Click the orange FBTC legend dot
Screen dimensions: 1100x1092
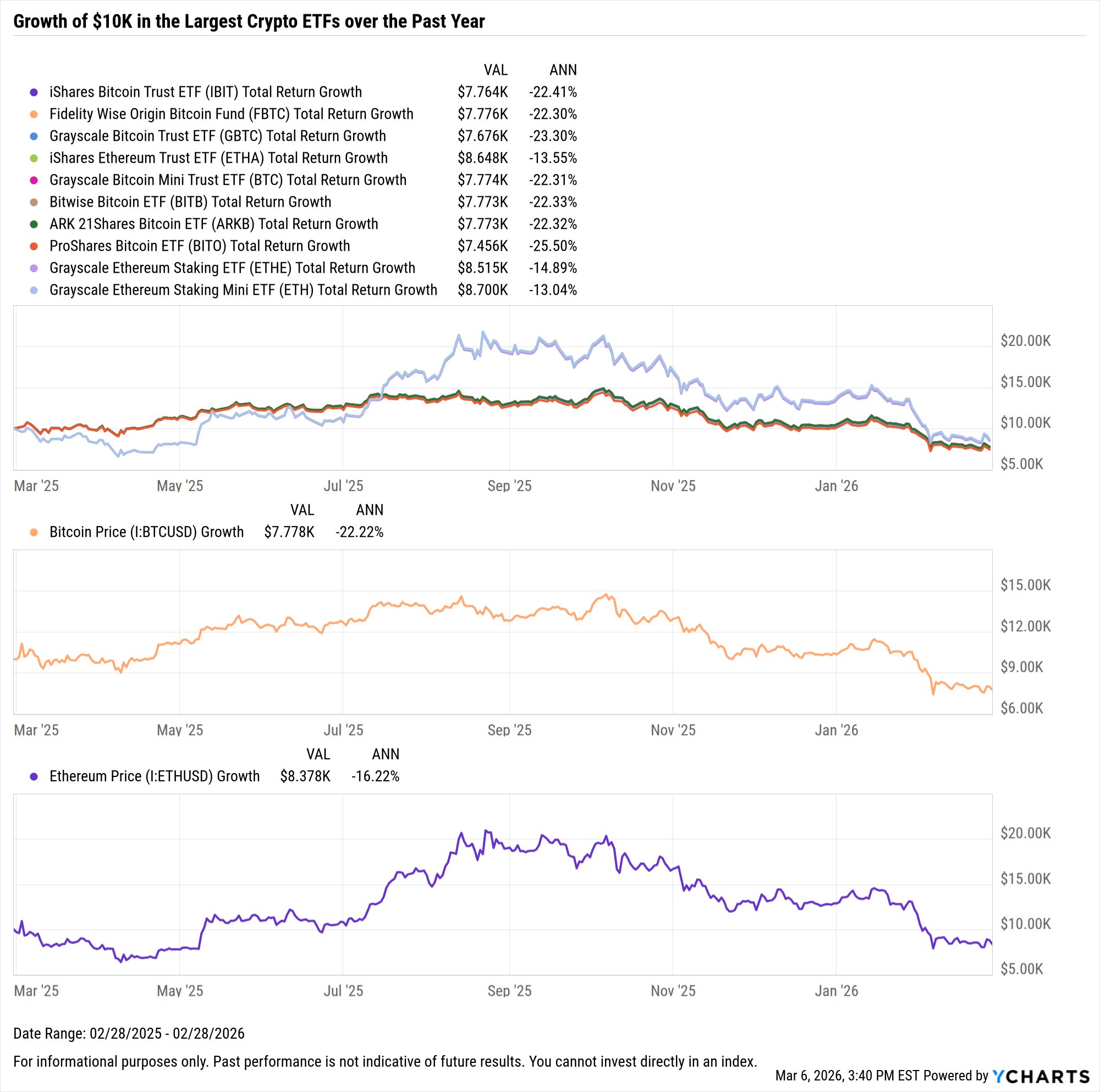34,114
